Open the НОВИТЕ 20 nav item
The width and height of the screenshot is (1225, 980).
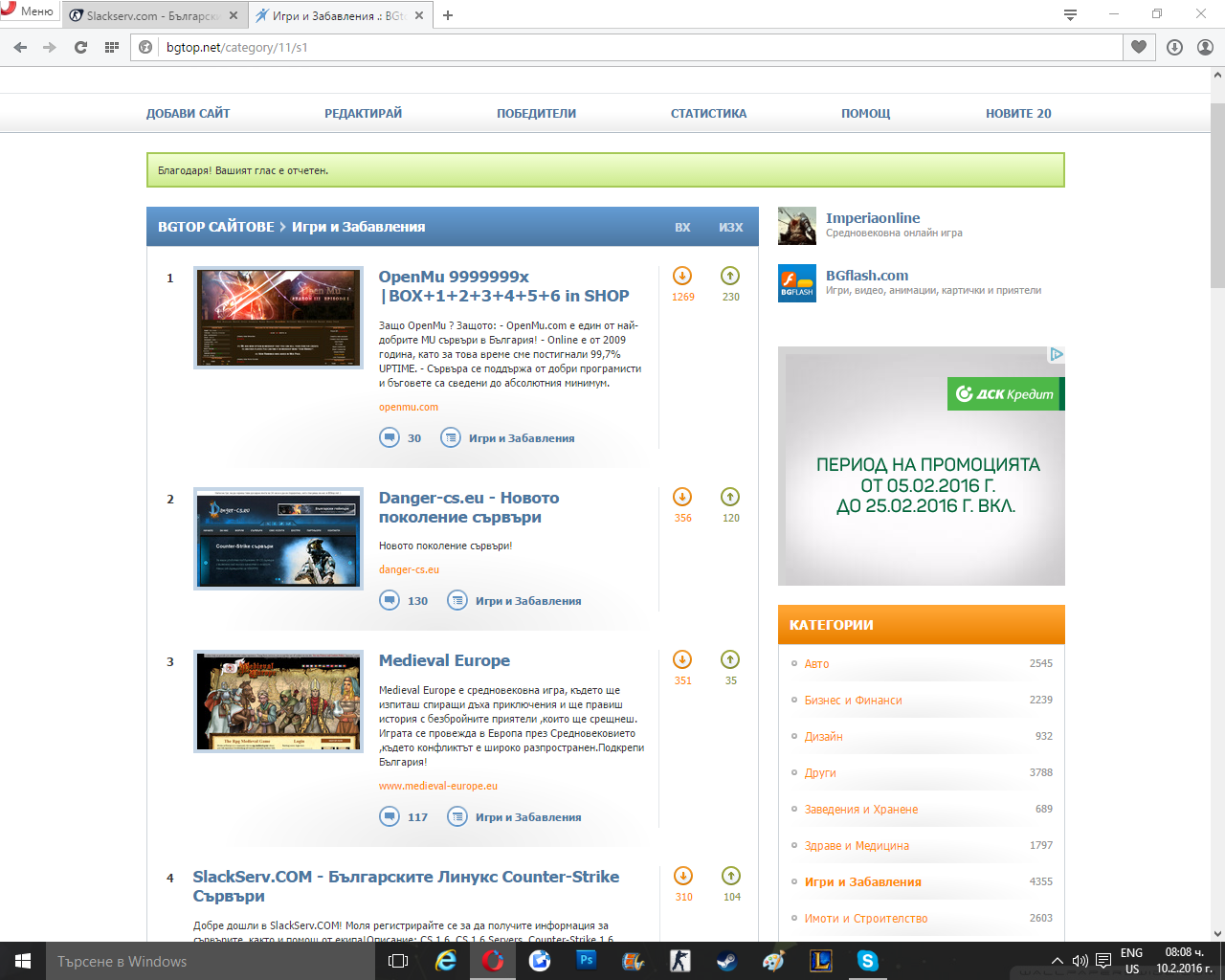click(x=1018, y=113)
